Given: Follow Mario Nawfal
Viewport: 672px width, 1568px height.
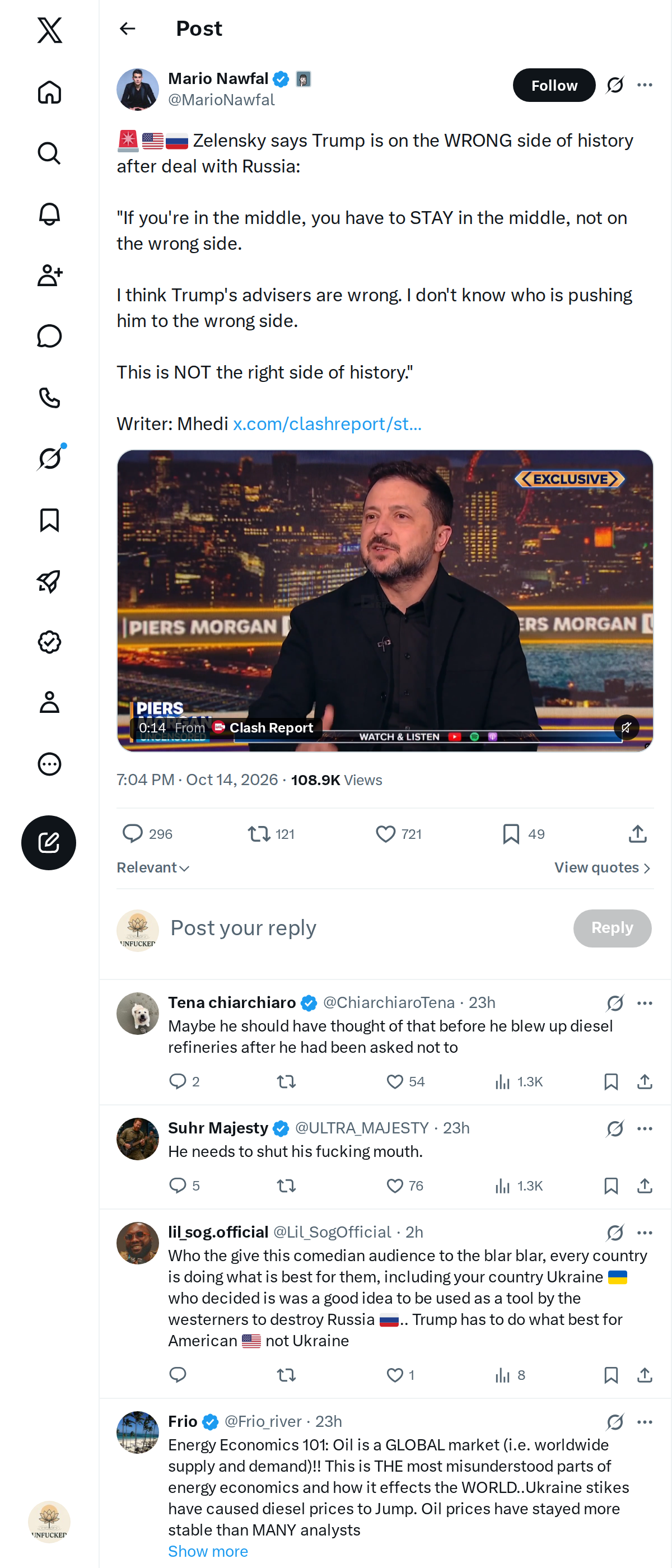Looking at the screenshot, I should point(554,85).
